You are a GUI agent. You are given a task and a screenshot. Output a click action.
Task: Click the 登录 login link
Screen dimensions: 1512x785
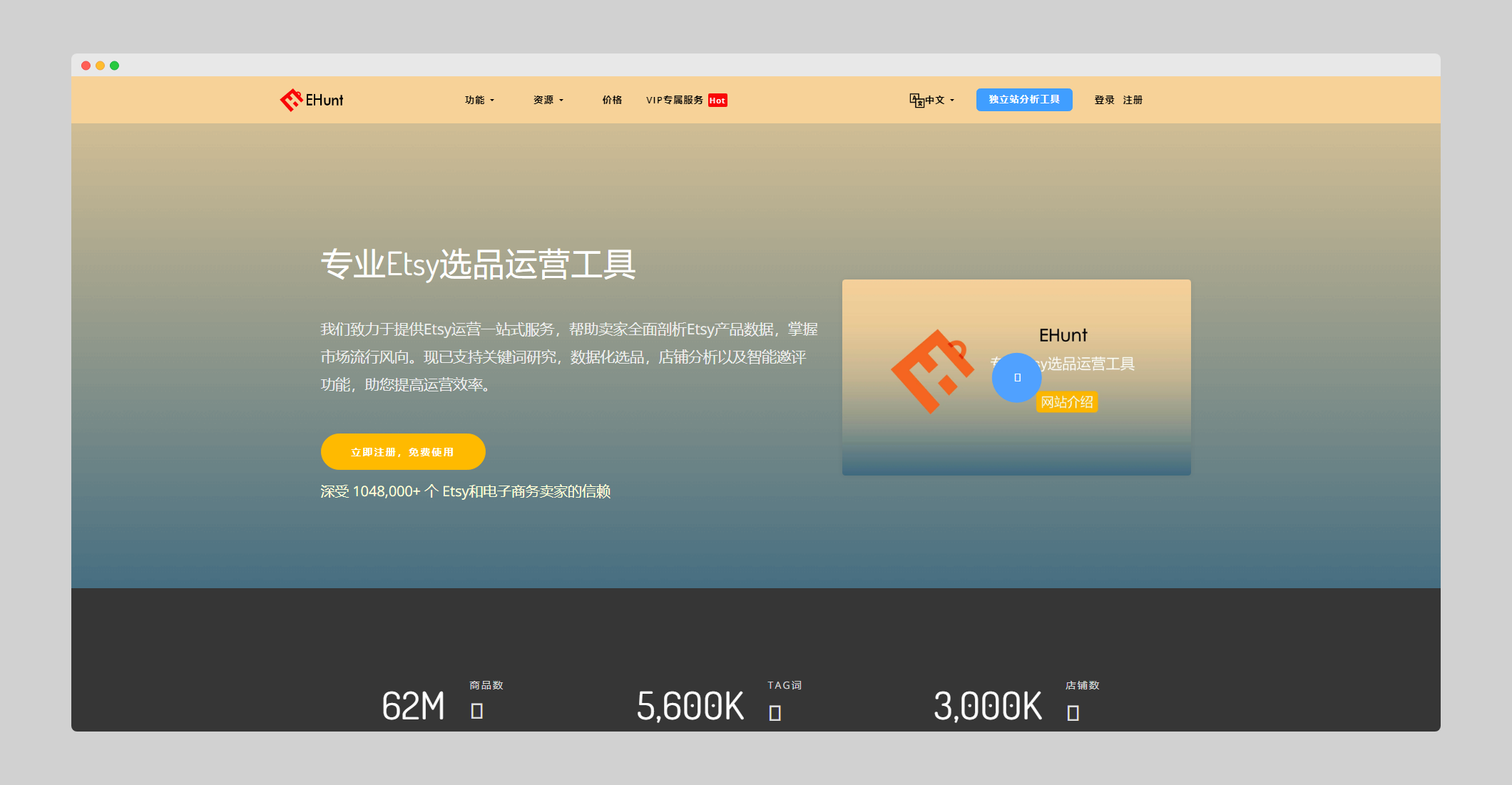pos(1104,100)
